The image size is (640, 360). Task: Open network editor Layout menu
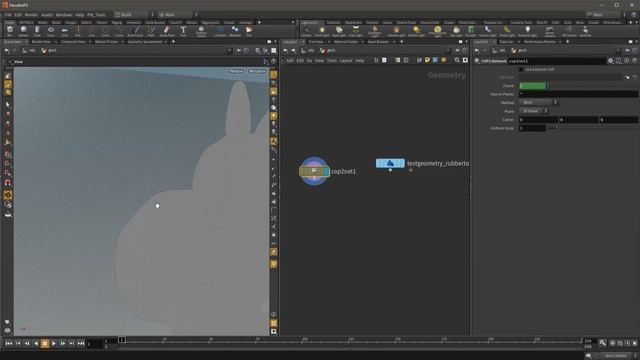346,60
